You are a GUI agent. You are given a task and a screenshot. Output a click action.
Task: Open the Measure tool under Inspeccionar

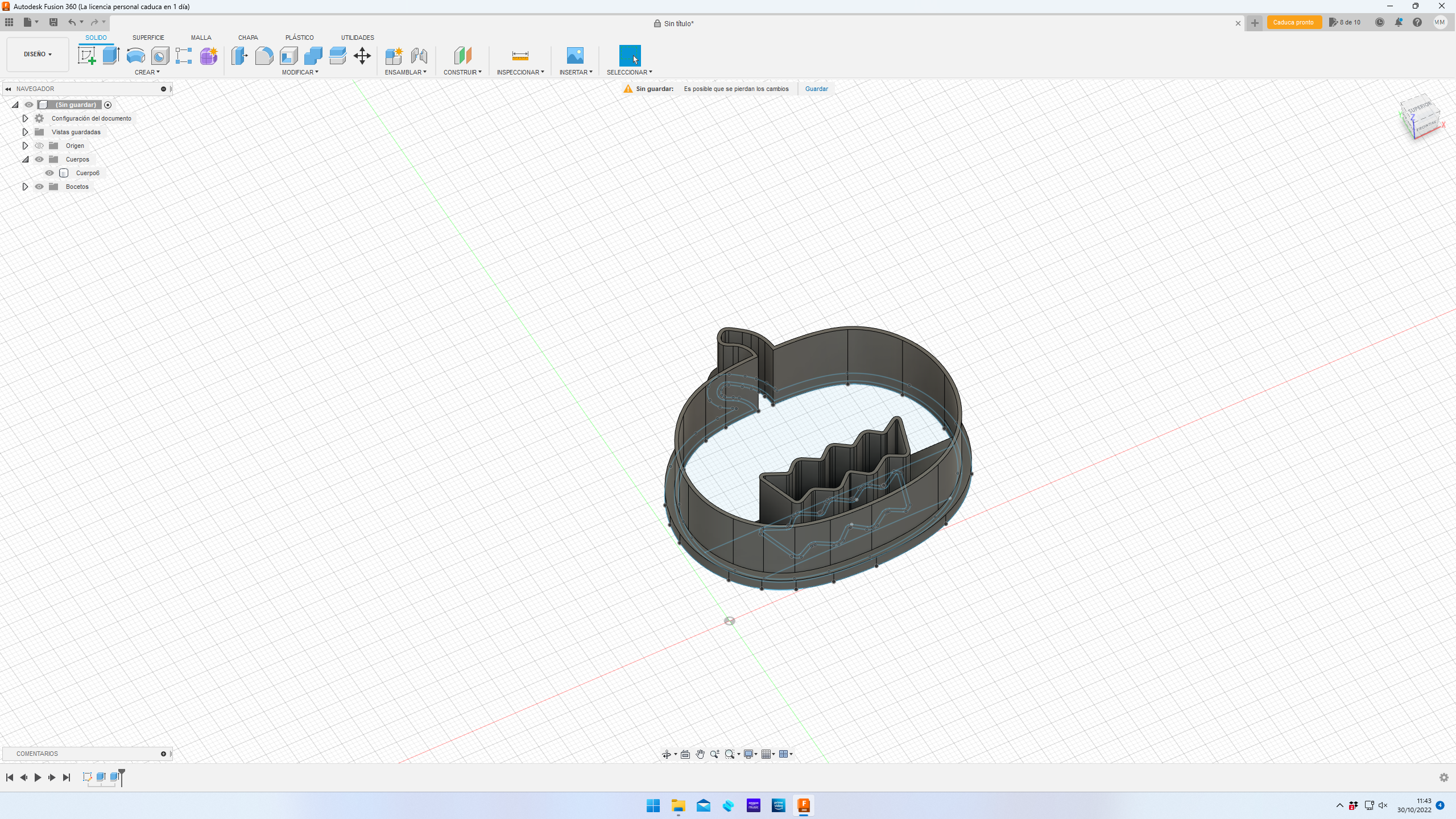520,56
